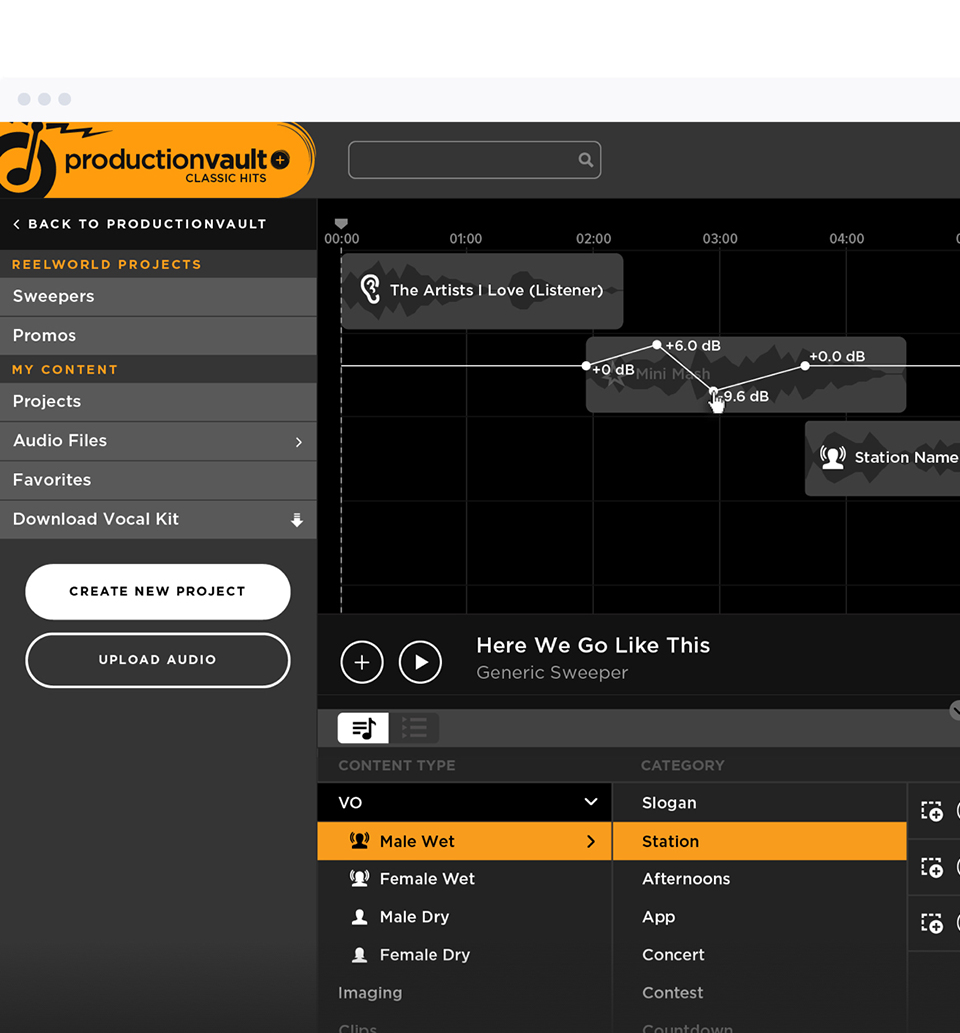The width and height of the screenshot is (960, 1033).
Task: Open Favorites in the sidebar
Action: [158, 480]
